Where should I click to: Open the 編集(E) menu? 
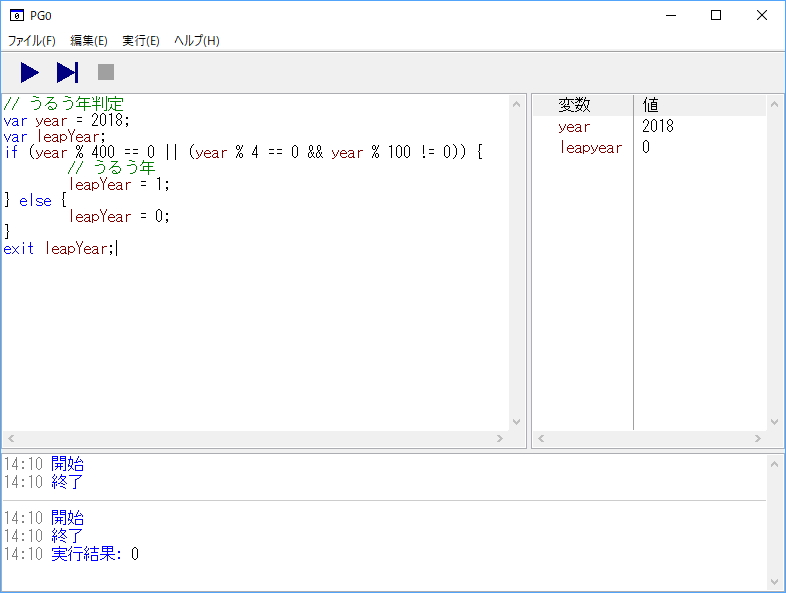[x=89, y=41]
